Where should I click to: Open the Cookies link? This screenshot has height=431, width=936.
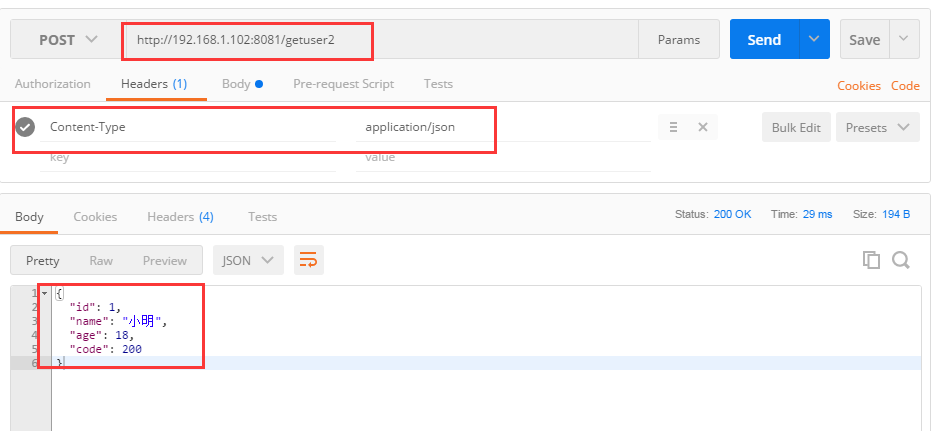coord(859,86)
